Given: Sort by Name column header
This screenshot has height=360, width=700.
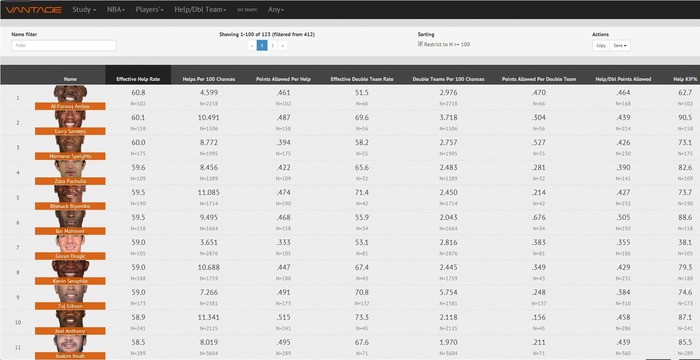Looking at the screenshot, I should (x=70, y=79).
